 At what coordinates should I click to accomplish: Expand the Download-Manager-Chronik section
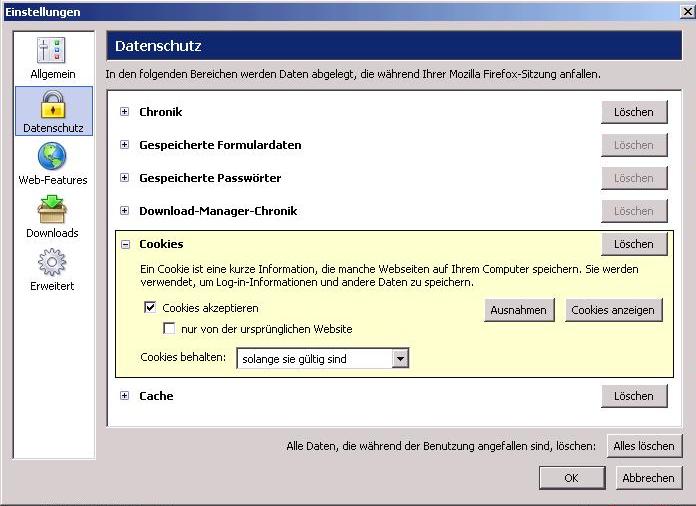tap(125, 211)
